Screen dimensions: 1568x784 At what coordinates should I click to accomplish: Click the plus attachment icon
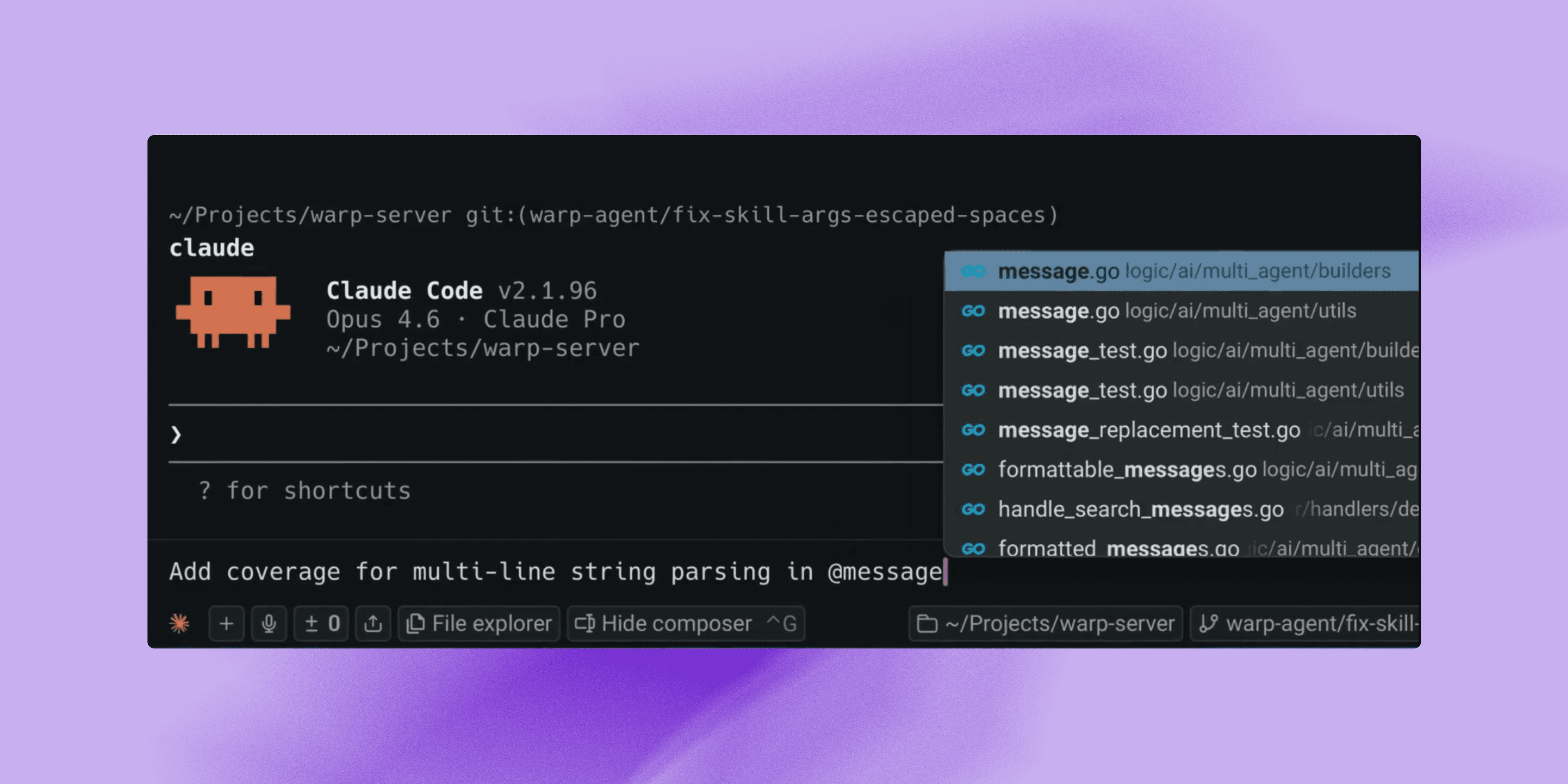pos(226,623)
